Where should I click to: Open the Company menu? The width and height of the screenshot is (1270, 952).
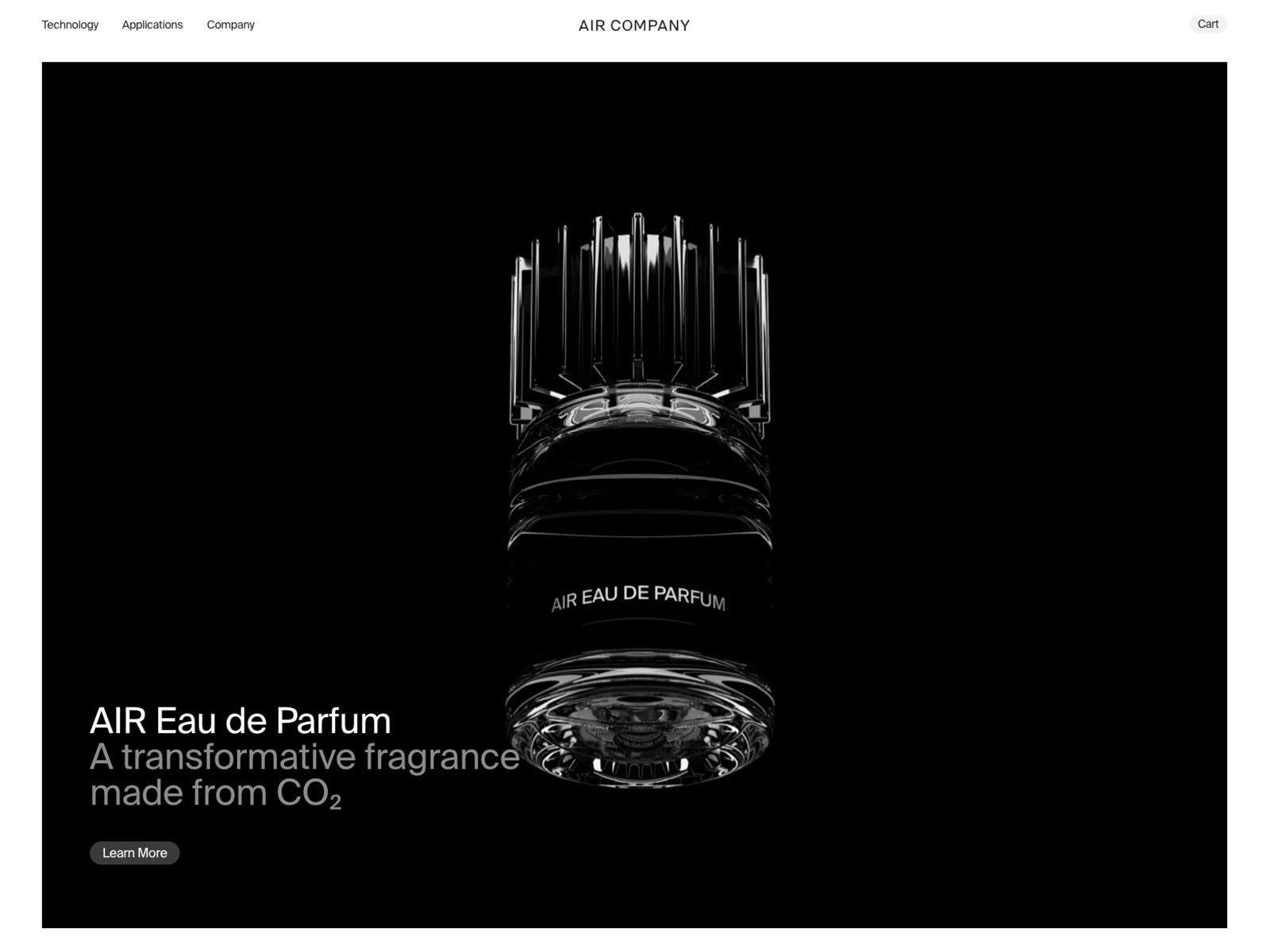point(230,25)
